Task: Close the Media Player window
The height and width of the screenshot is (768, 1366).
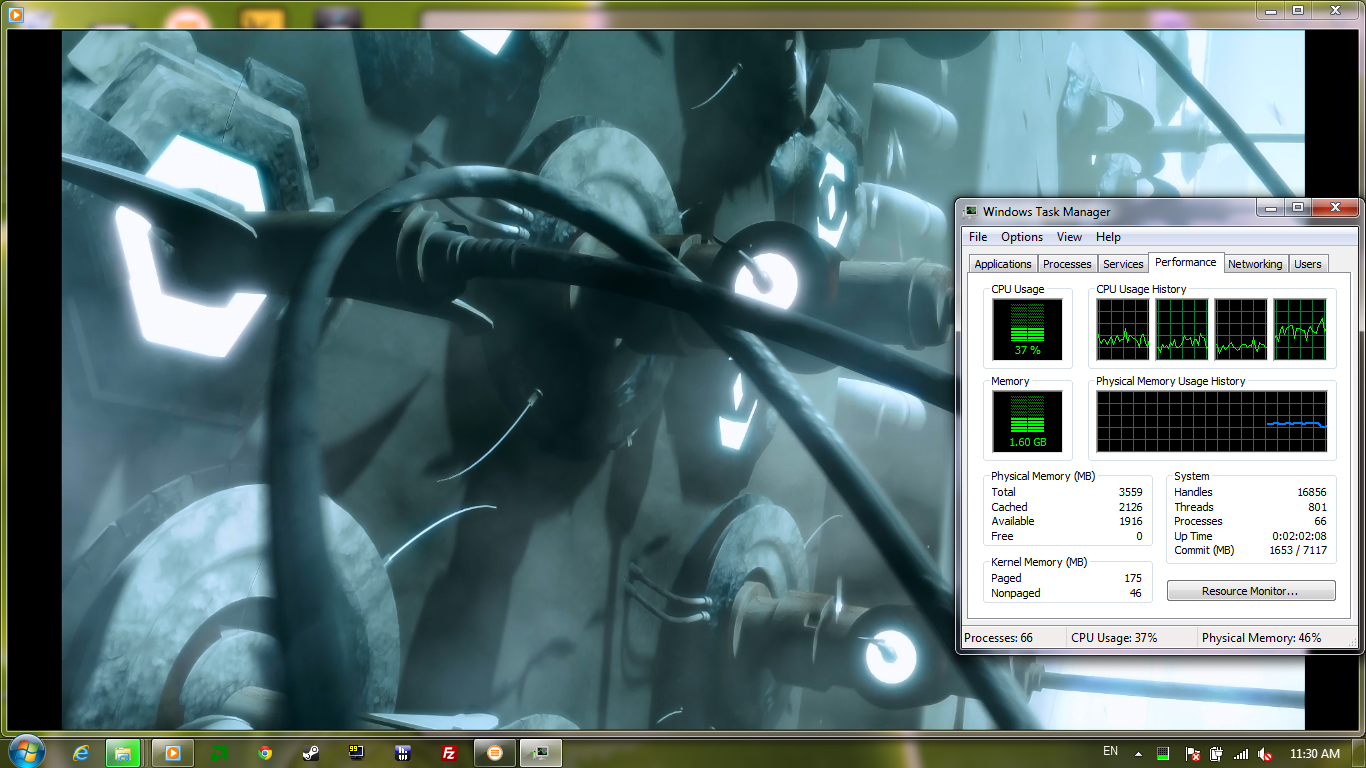Action: 1334,9
